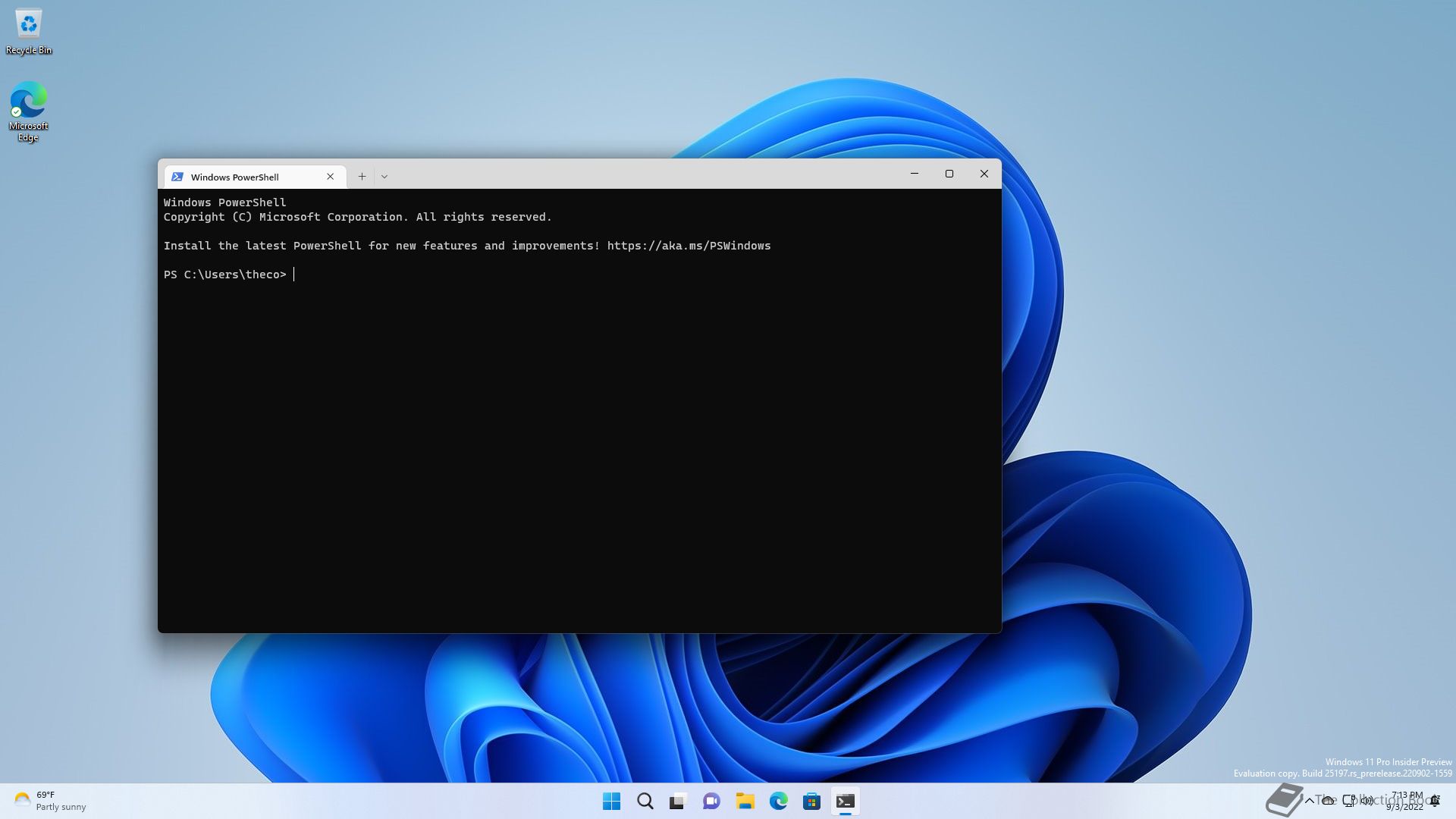Open the new-tab profile dropdown
Viewport: 1456px width, 819px height.
click(384, 177)
